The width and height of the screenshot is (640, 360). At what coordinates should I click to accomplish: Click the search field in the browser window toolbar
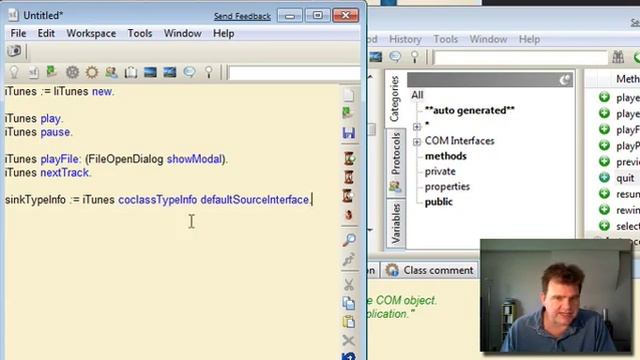tap(521, 57)
